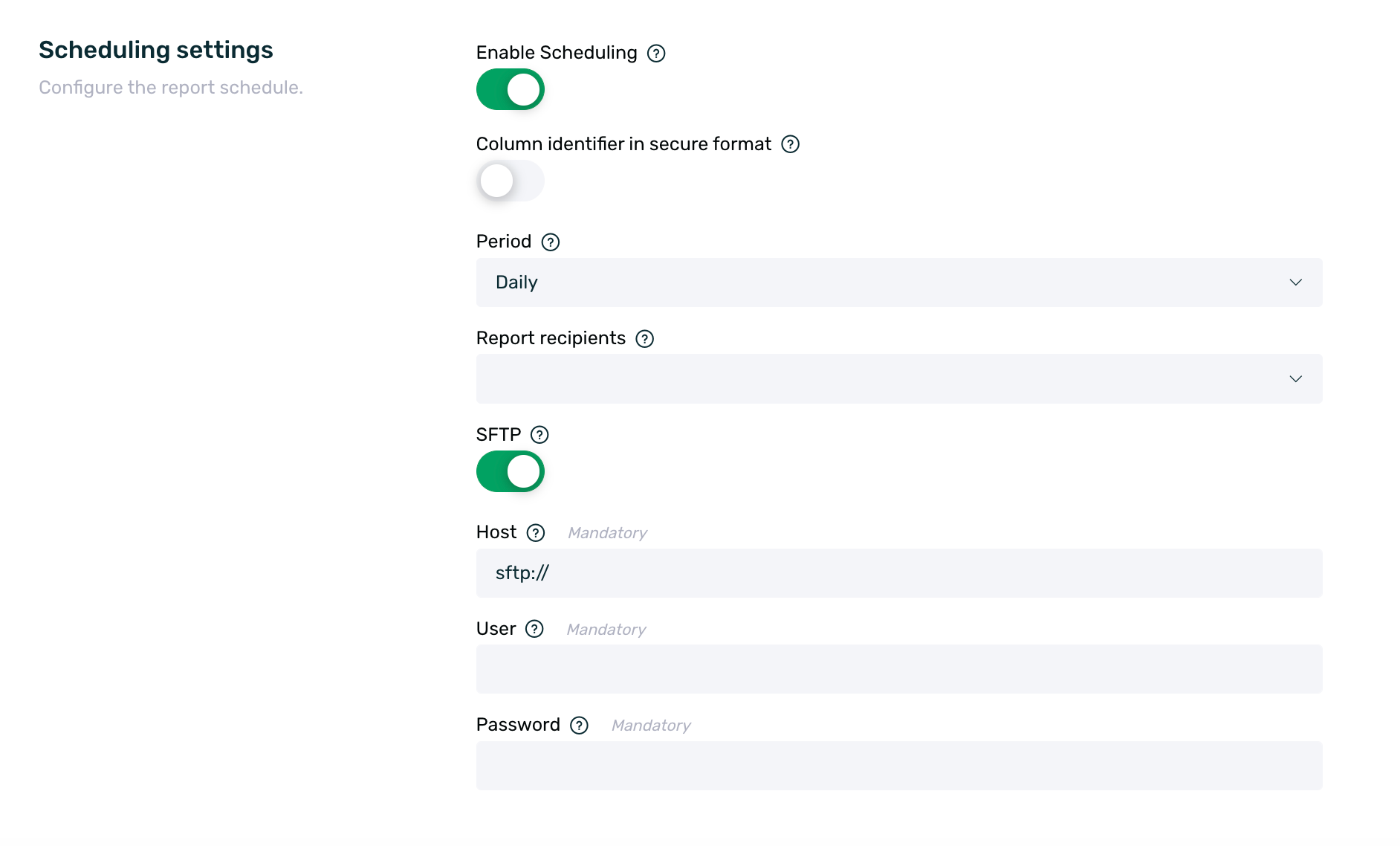The height and width of the screenshot is (846, 1400).
Task: Click into the User input field
Action: (x=898, y=669)
